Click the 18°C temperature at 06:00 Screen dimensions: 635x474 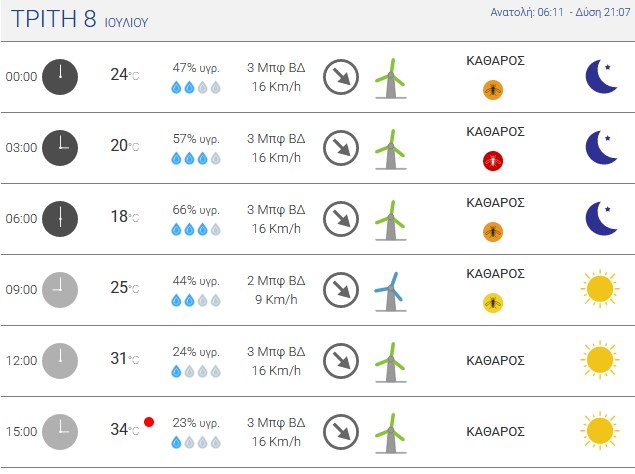click(125, 217)
